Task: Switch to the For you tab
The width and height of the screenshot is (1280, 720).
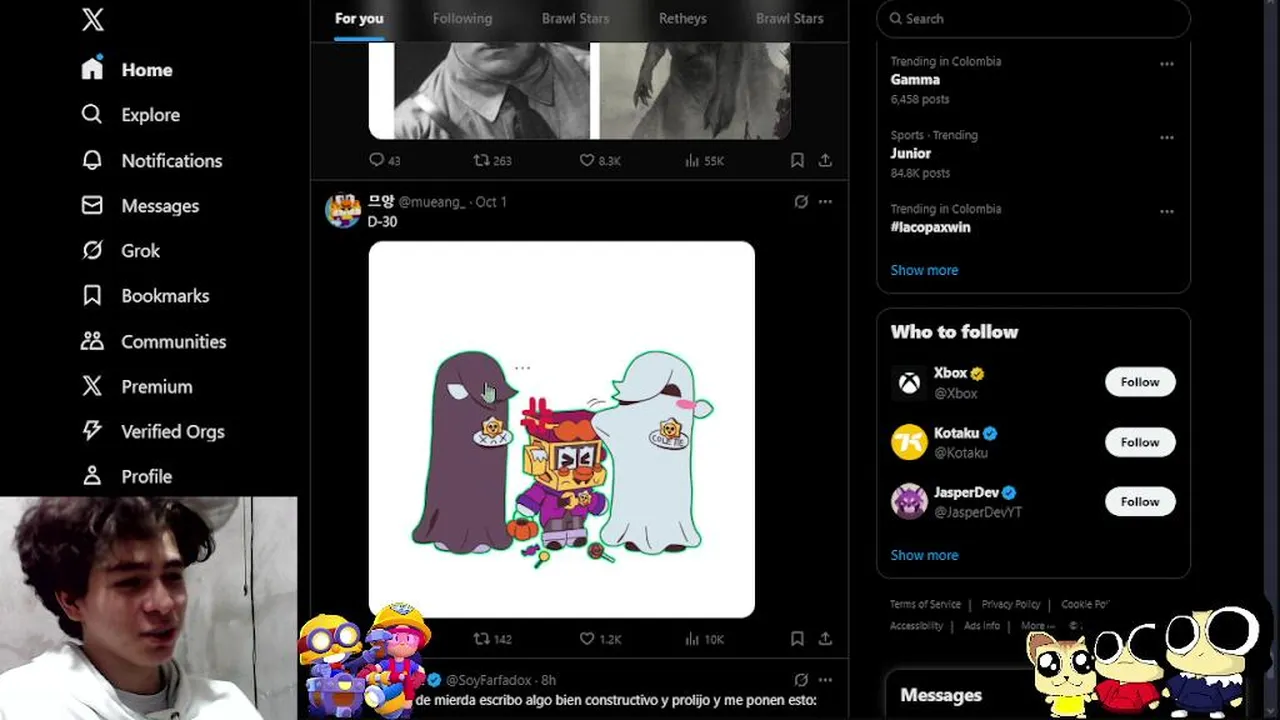Action: (359, 19)
